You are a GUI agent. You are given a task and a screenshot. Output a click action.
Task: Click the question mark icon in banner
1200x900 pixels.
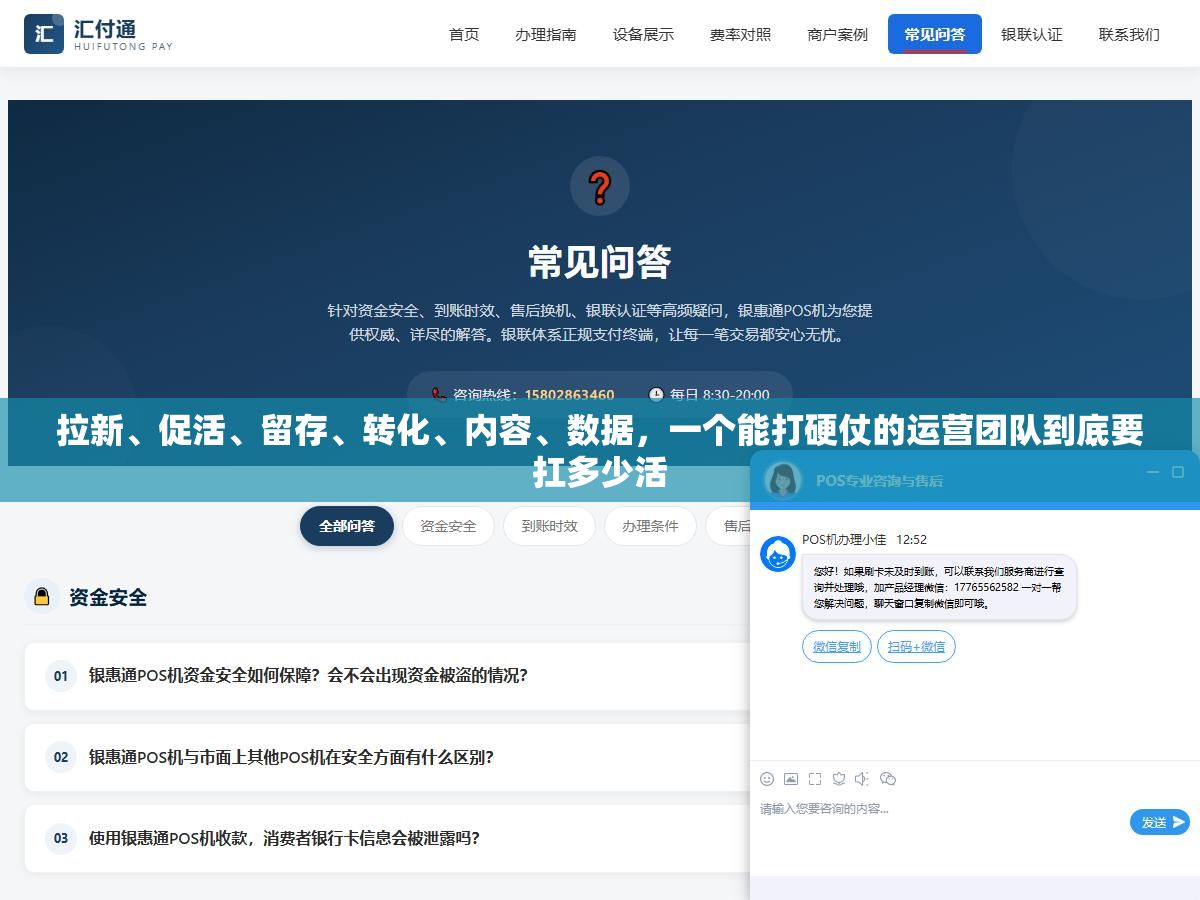pos(600,187)
